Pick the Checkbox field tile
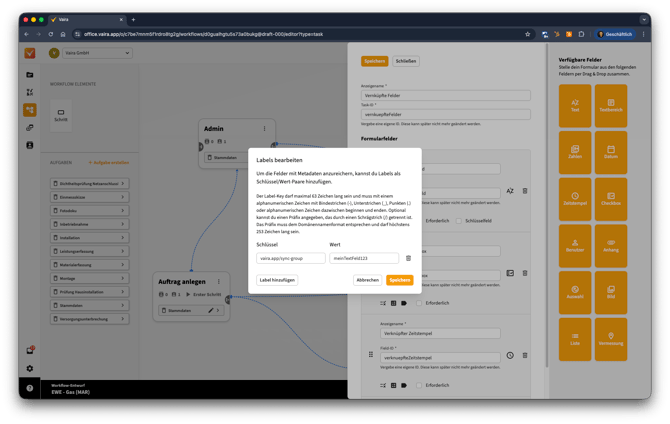This screenshot has width=670, height=424. coord(610,199)
